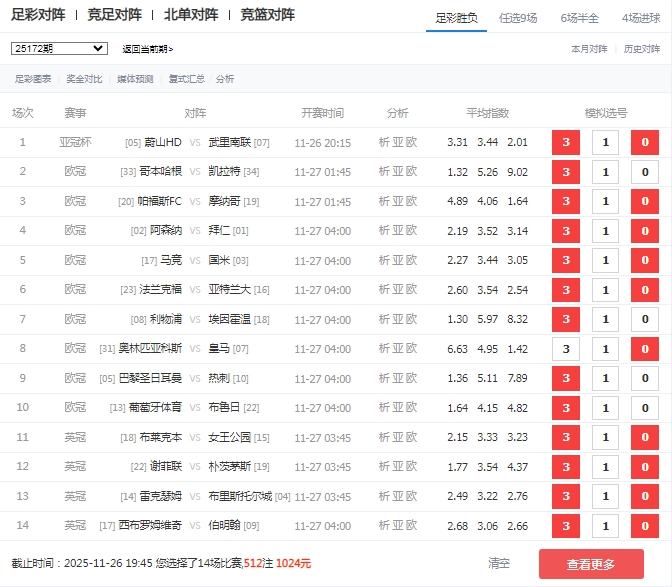Toggle pick 3 for match 1 蔚山HD
The height and width of the screenshot is (587, 672).
click(x=565, y=143)
